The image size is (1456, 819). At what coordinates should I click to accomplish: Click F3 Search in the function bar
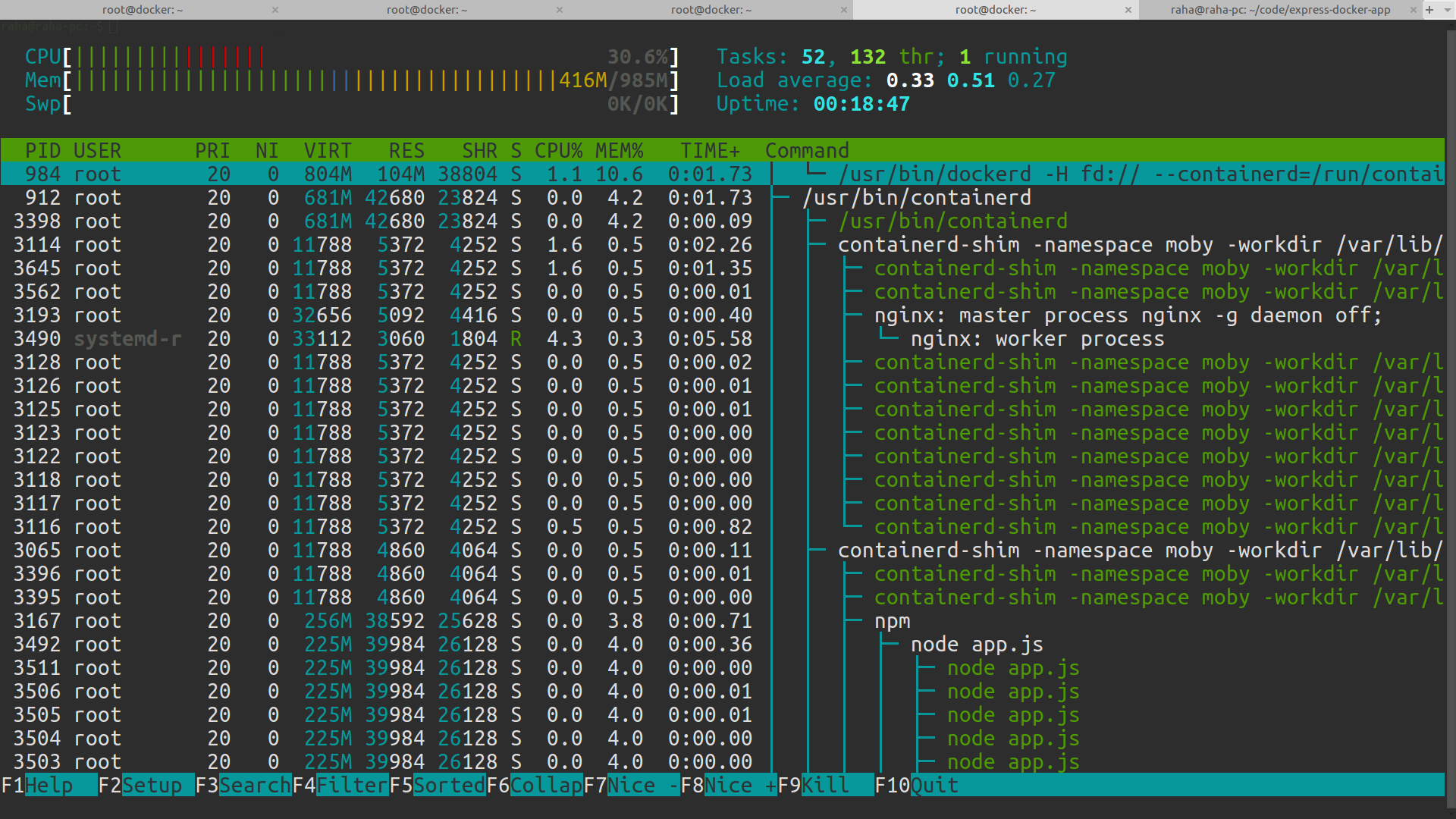(x=243, y=785)
